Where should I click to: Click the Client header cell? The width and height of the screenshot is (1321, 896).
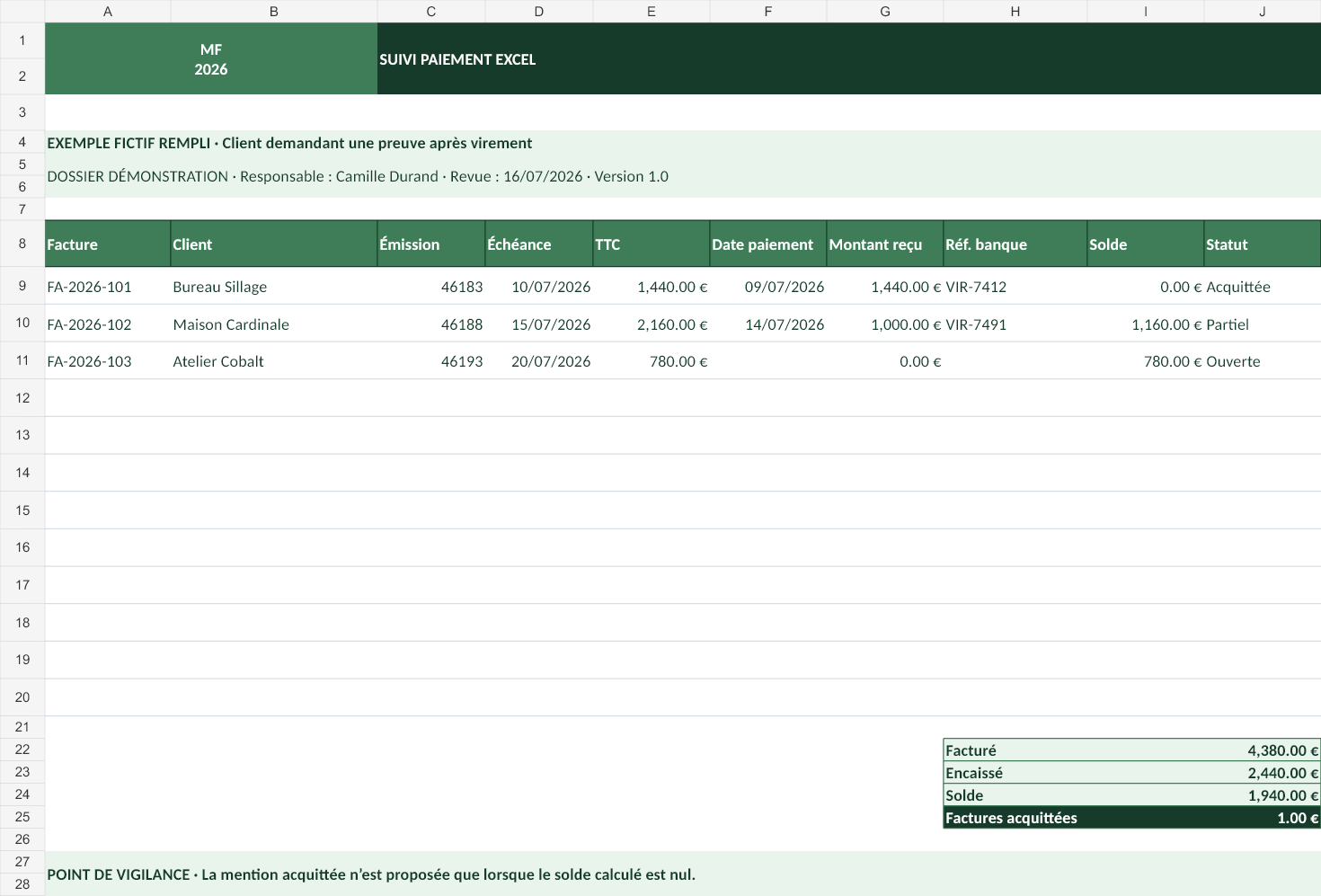(x=274, y=244)
